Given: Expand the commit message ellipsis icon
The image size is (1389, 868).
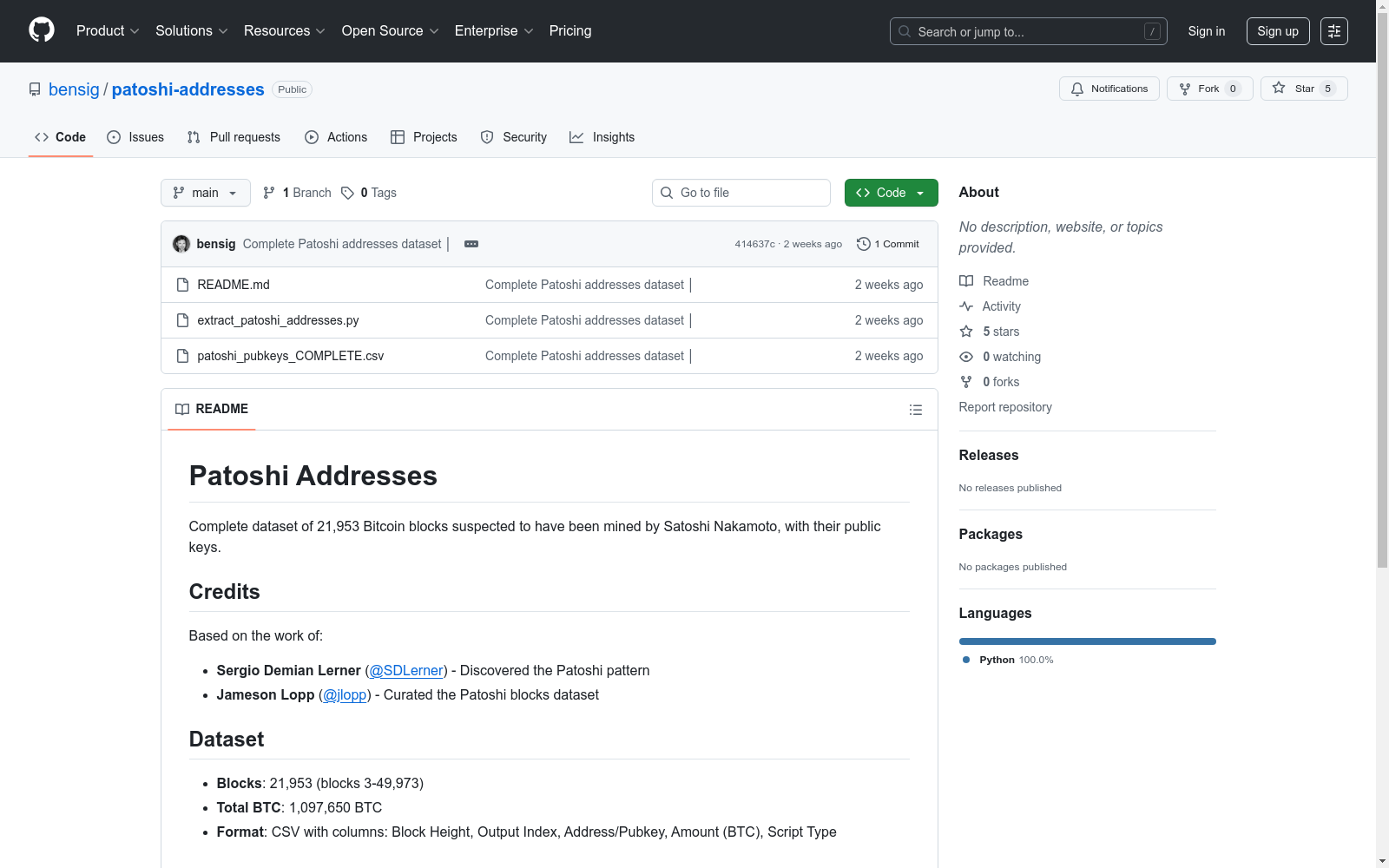Looking at the screenshot, I should coord(471,244).
